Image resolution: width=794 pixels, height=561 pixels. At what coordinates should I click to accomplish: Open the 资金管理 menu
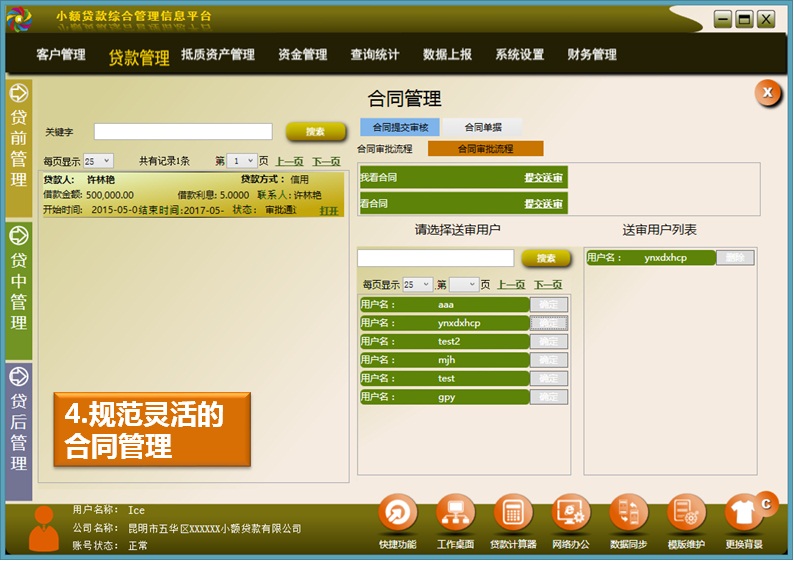(302, 55)
